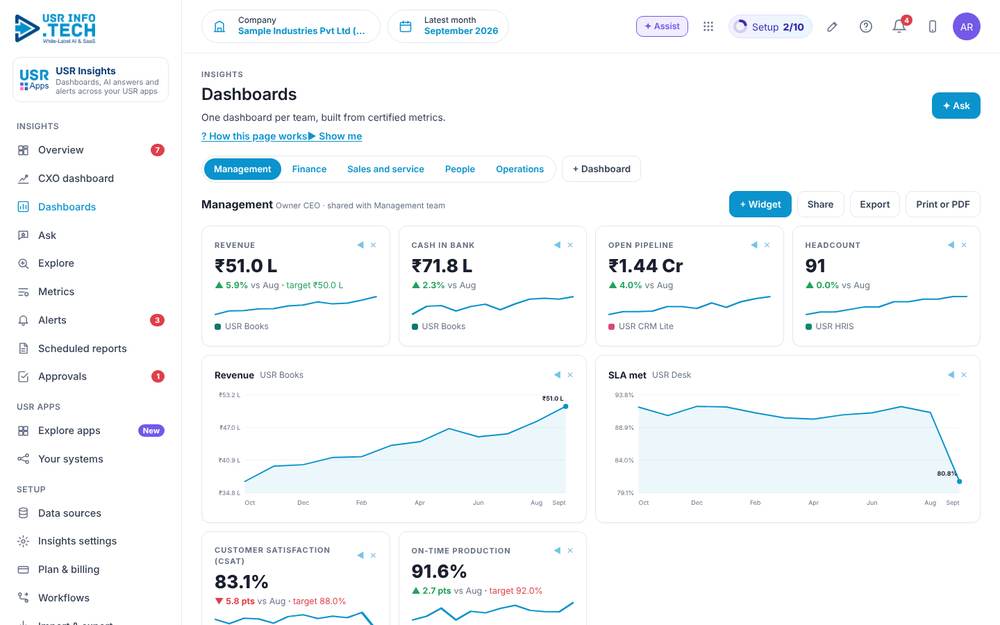Click announce icon on Headcount card
The image size is (1000, 625).
[x=951, y=245]
